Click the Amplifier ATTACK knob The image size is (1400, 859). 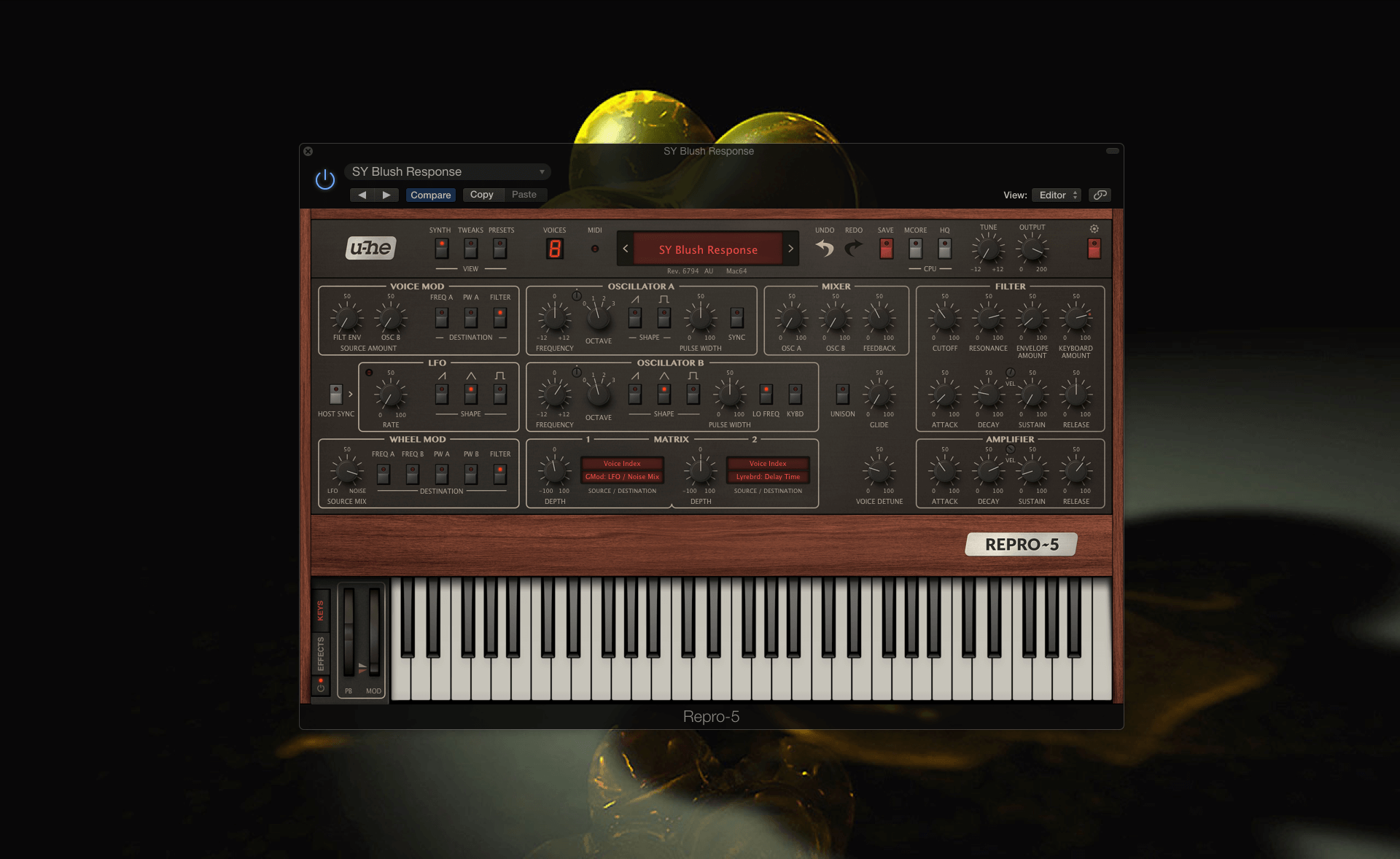coord(944,471)
